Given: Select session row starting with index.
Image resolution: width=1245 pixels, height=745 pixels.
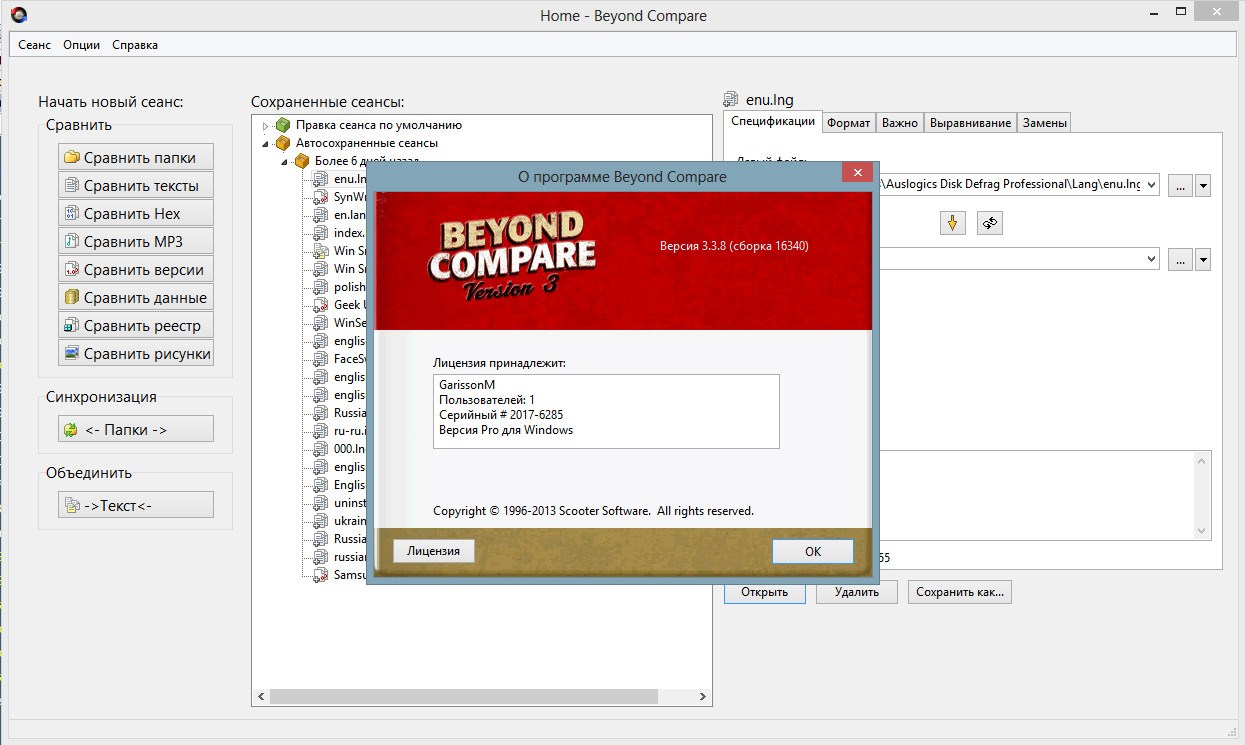Looking at the screenshot, I should (339, 233).
